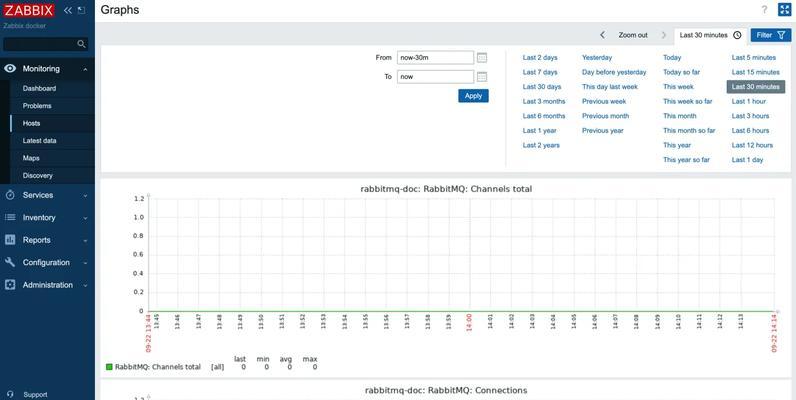Click the Services clock icon

(x=10, y=195)
